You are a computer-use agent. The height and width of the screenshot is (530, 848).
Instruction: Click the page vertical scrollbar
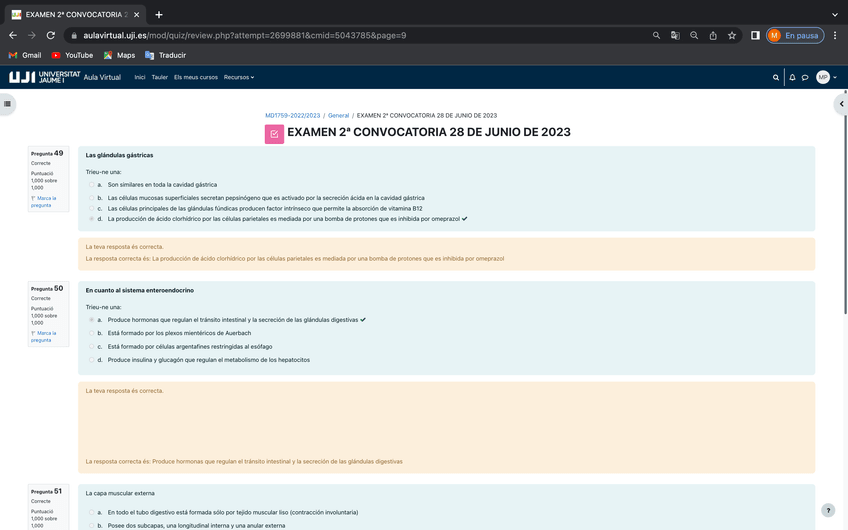coord(845,216)
